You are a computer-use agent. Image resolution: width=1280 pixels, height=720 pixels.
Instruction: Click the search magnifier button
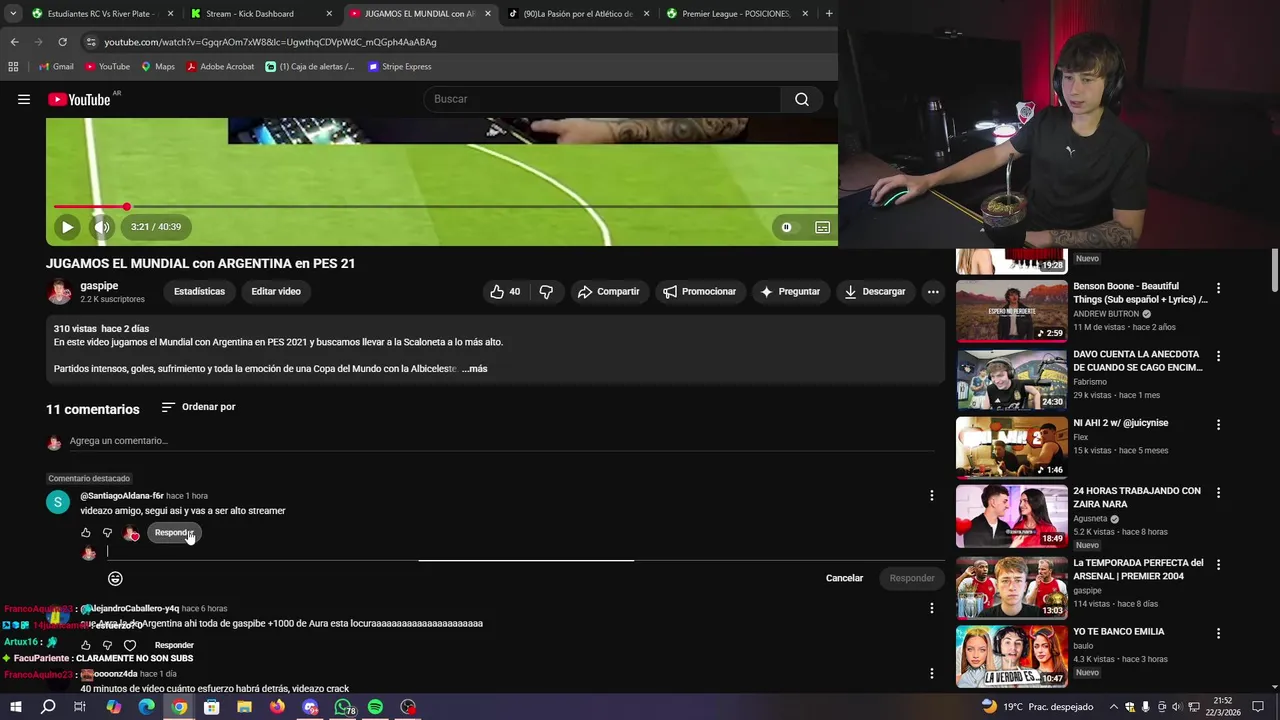point(802,99)
